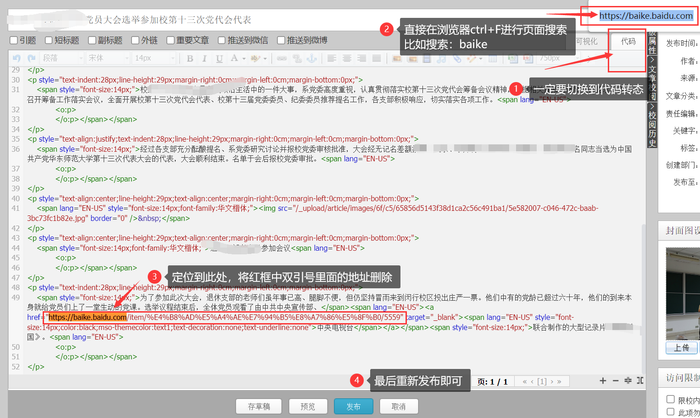Click the insert table icon

(492, 59)
